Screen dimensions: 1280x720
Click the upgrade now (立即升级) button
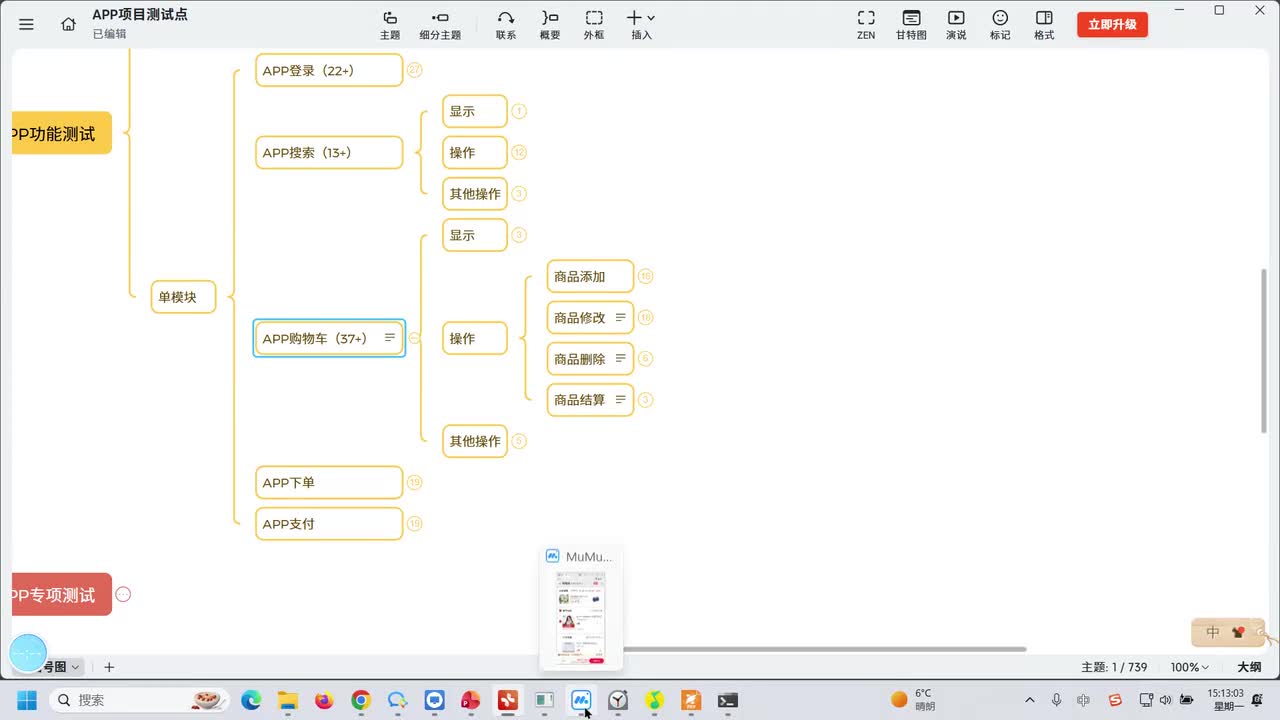1112,25
